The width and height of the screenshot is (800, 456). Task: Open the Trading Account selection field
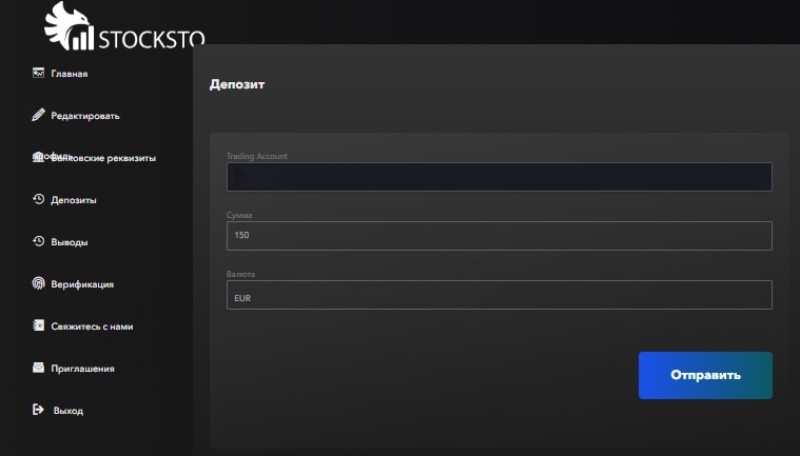pos(499,177)
